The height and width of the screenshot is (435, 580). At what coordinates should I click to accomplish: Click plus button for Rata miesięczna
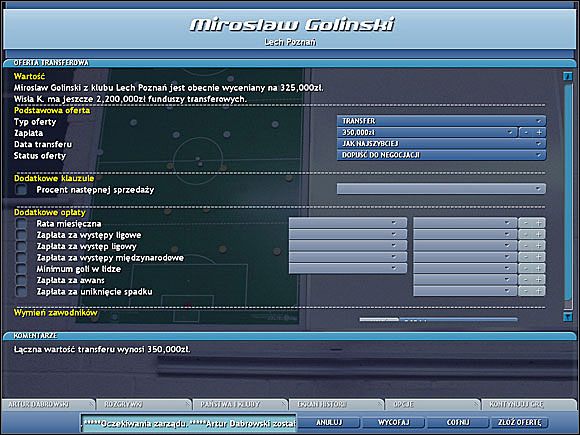coord(539,223)
